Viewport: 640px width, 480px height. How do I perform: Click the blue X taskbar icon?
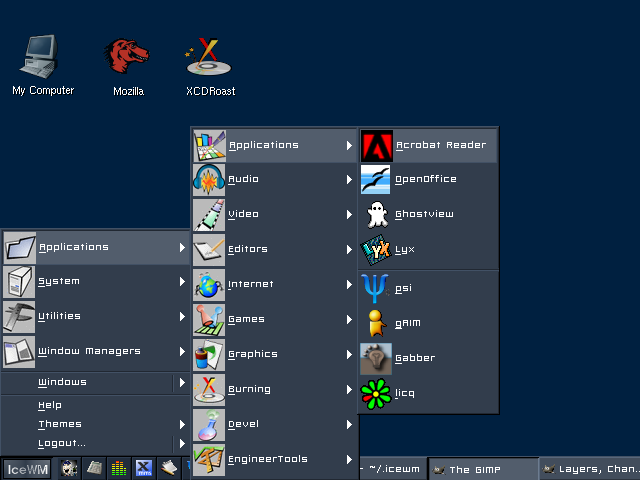[x=144, y=468]
